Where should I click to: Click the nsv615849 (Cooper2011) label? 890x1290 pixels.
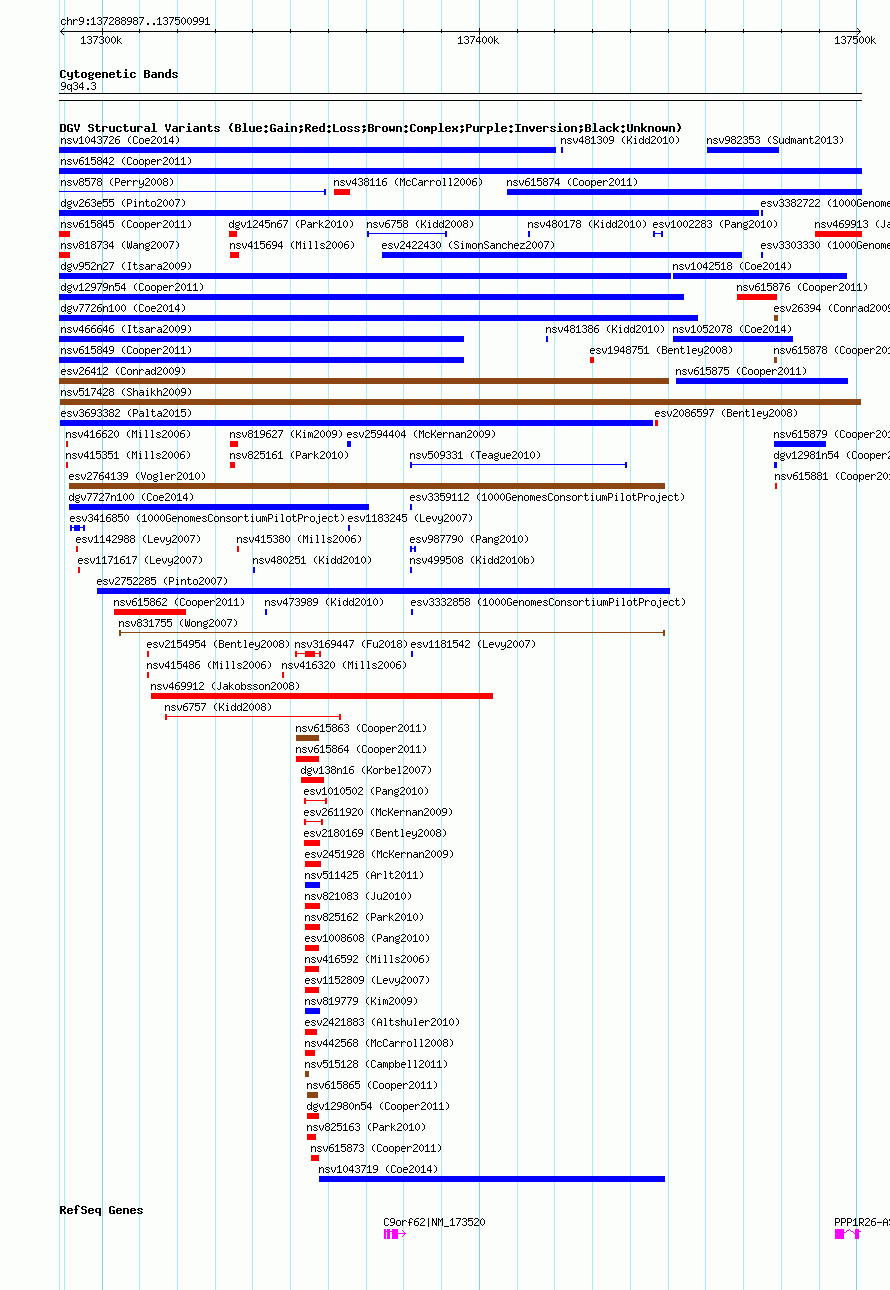tap(125, 350)
